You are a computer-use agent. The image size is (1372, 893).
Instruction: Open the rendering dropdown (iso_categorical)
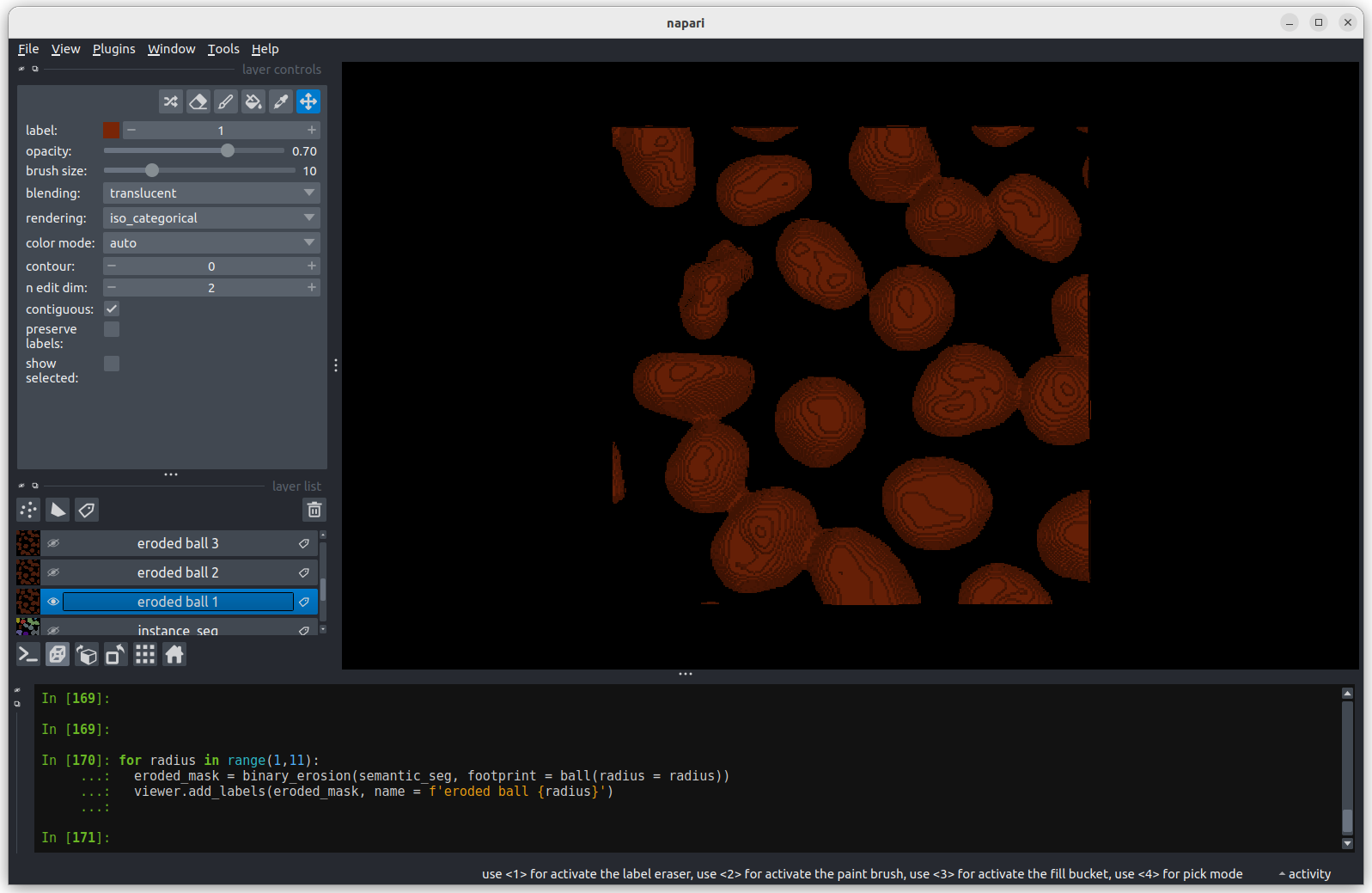[x=211, y=218]
